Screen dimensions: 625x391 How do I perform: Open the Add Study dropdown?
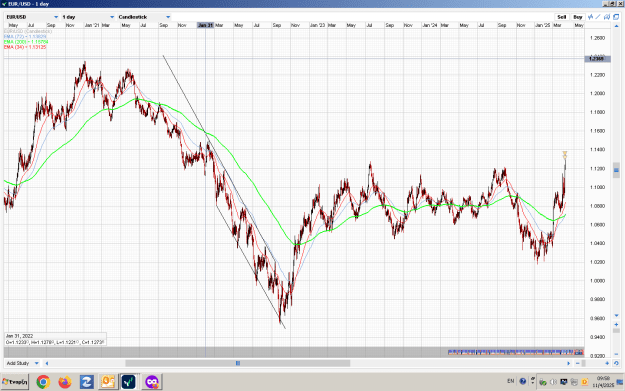coord(22,363)
